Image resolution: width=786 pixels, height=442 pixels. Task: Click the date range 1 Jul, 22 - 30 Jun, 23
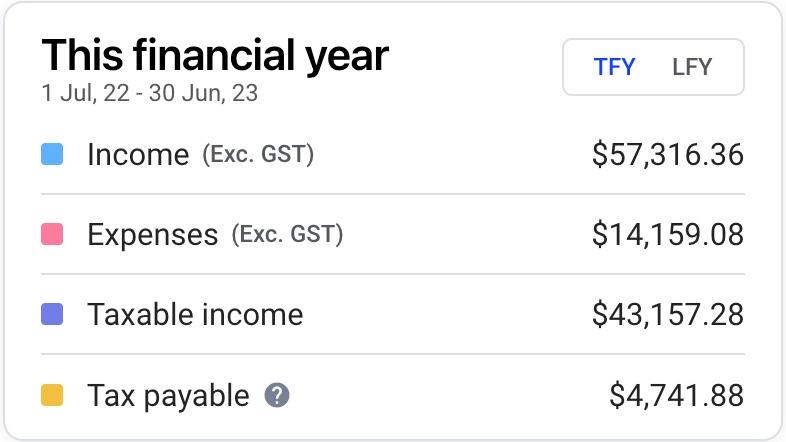[150, 93]
